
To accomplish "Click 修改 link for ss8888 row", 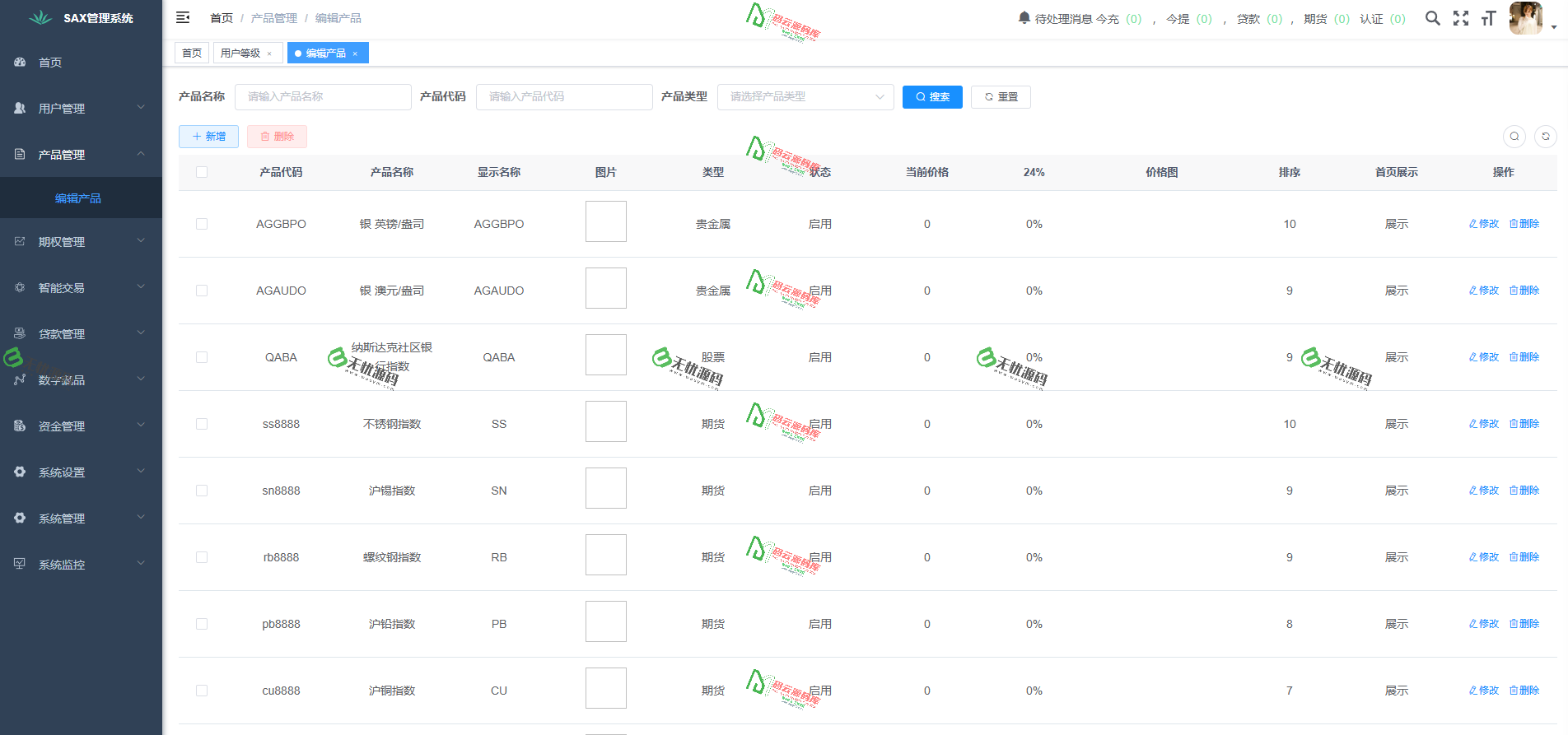I will pos(1484,424).
